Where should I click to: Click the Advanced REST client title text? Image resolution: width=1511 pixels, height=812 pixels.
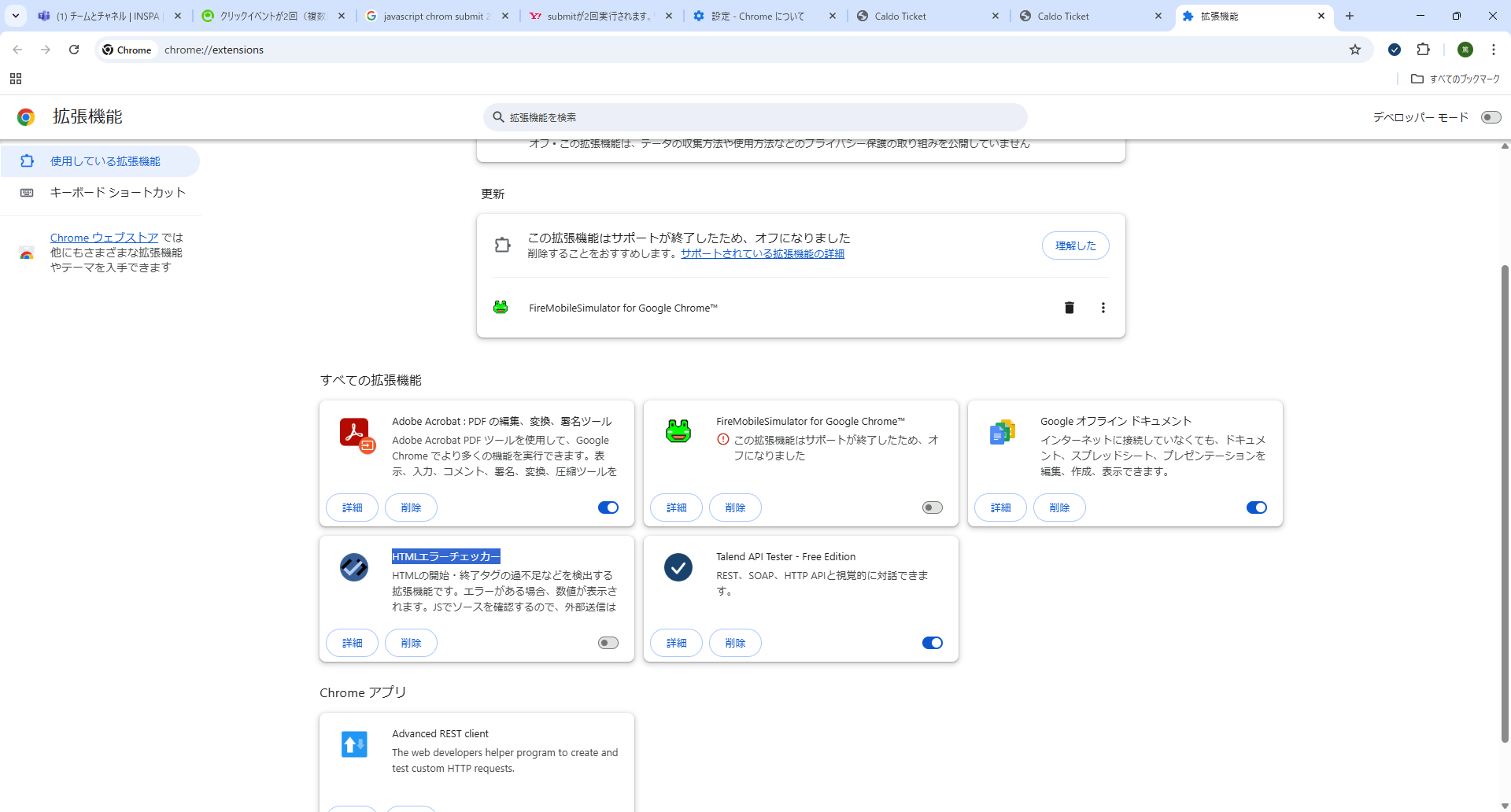point(440,733)
